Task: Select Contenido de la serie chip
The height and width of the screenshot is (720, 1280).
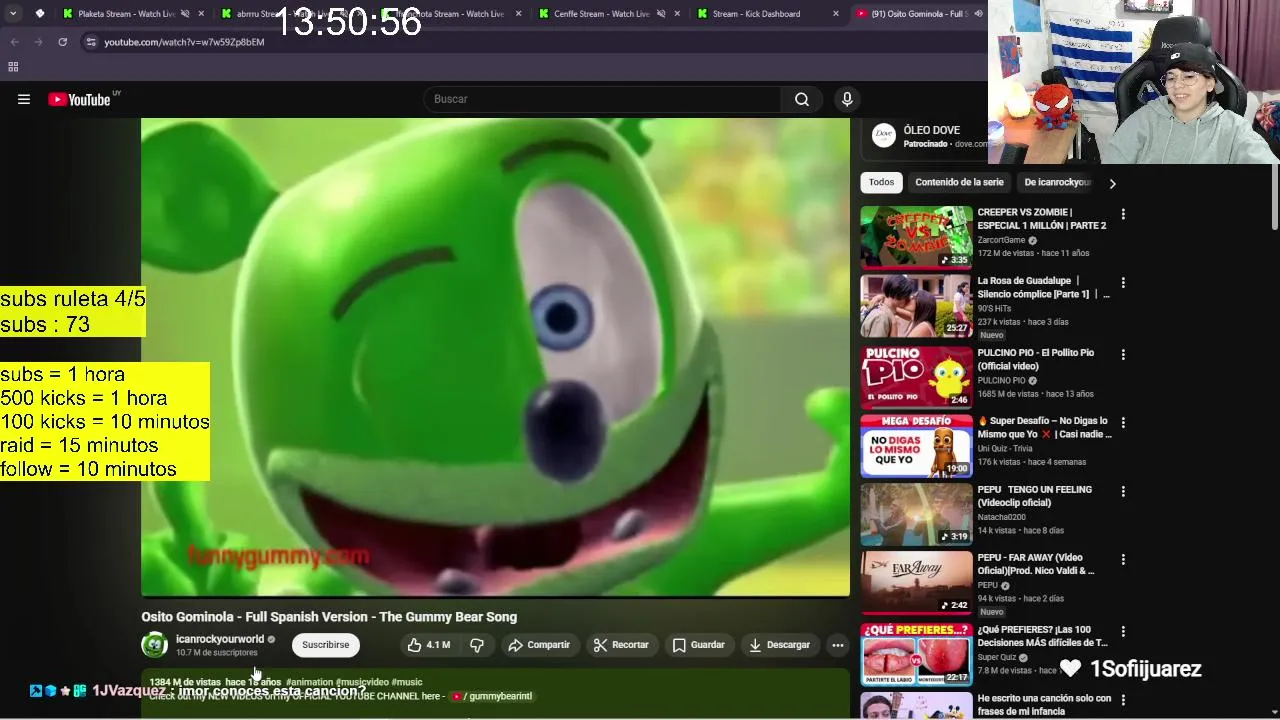Action: tap(959, 183)
